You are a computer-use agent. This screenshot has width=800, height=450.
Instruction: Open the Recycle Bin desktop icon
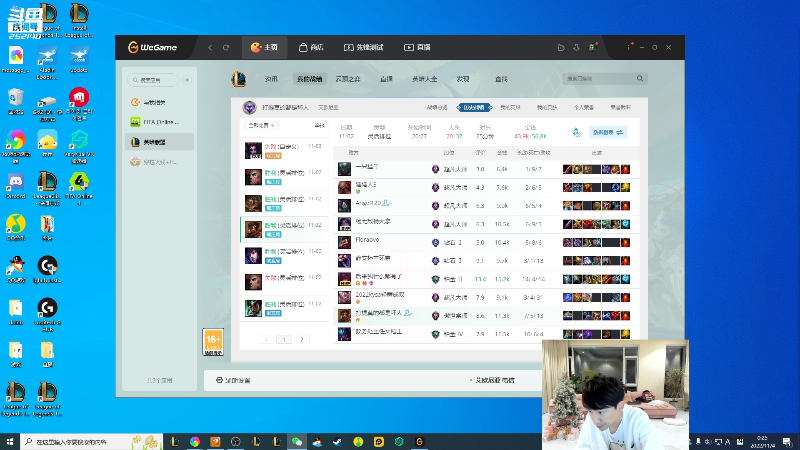[16, 101]
